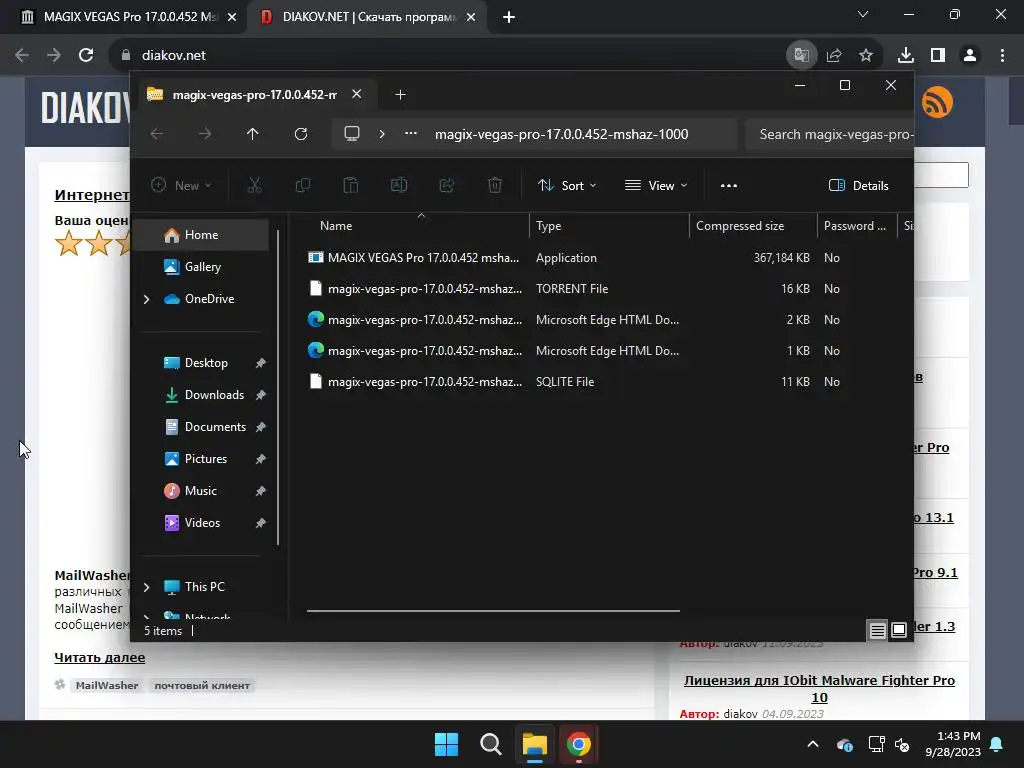Switch to large thumbnails view icon in status bar
Screen dimensions: 1024x768
coord(899,630)
